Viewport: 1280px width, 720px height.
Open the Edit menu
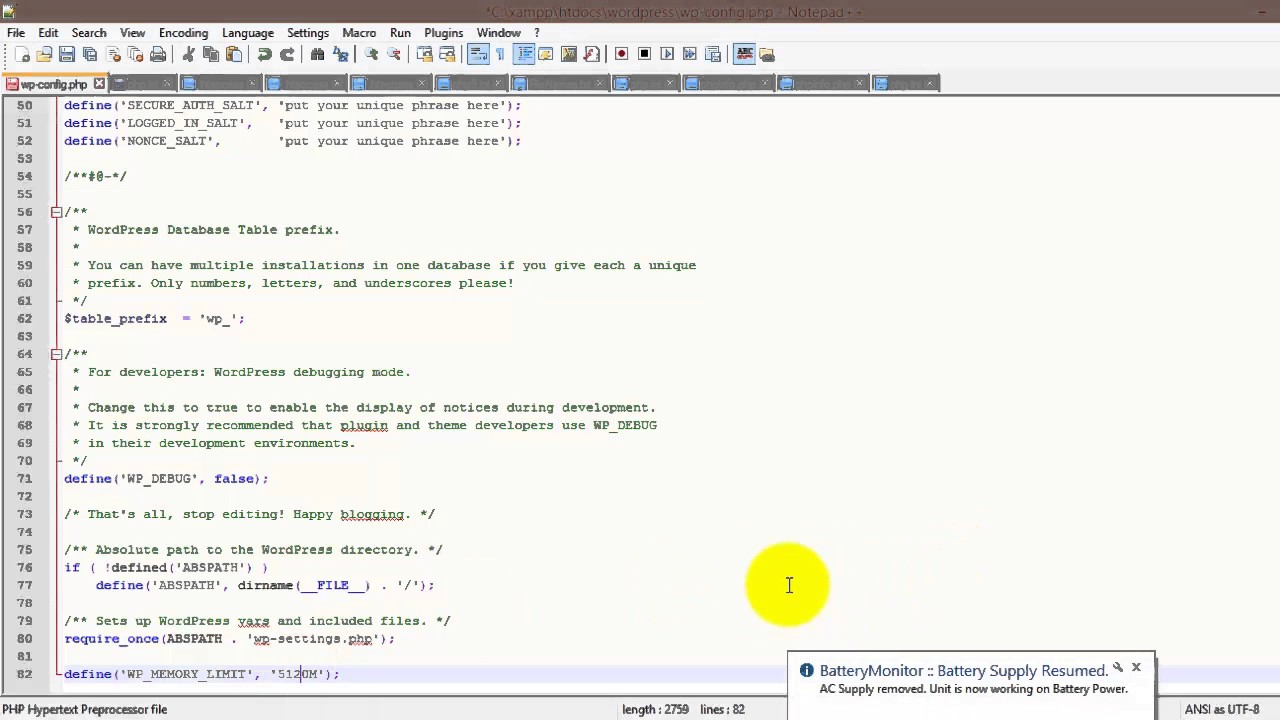coord(48,33)
